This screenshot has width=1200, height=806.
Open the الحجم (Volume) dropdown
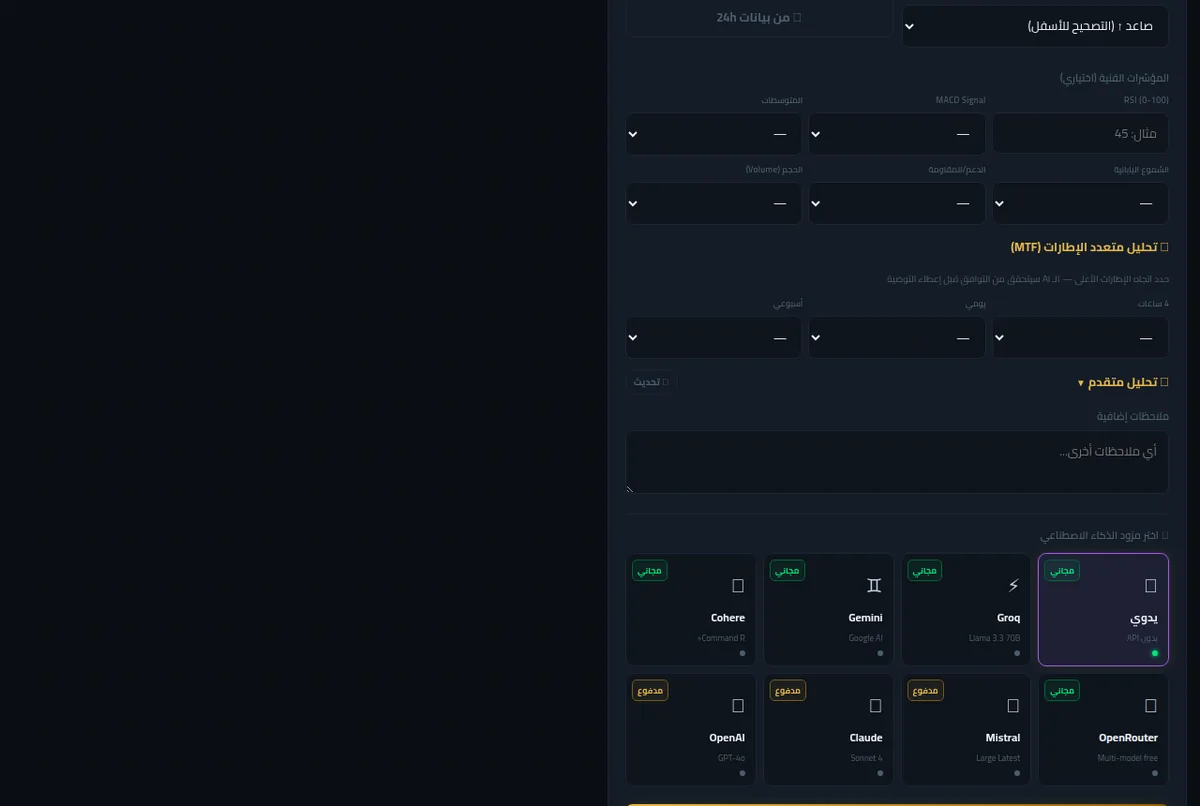point(714,203)
